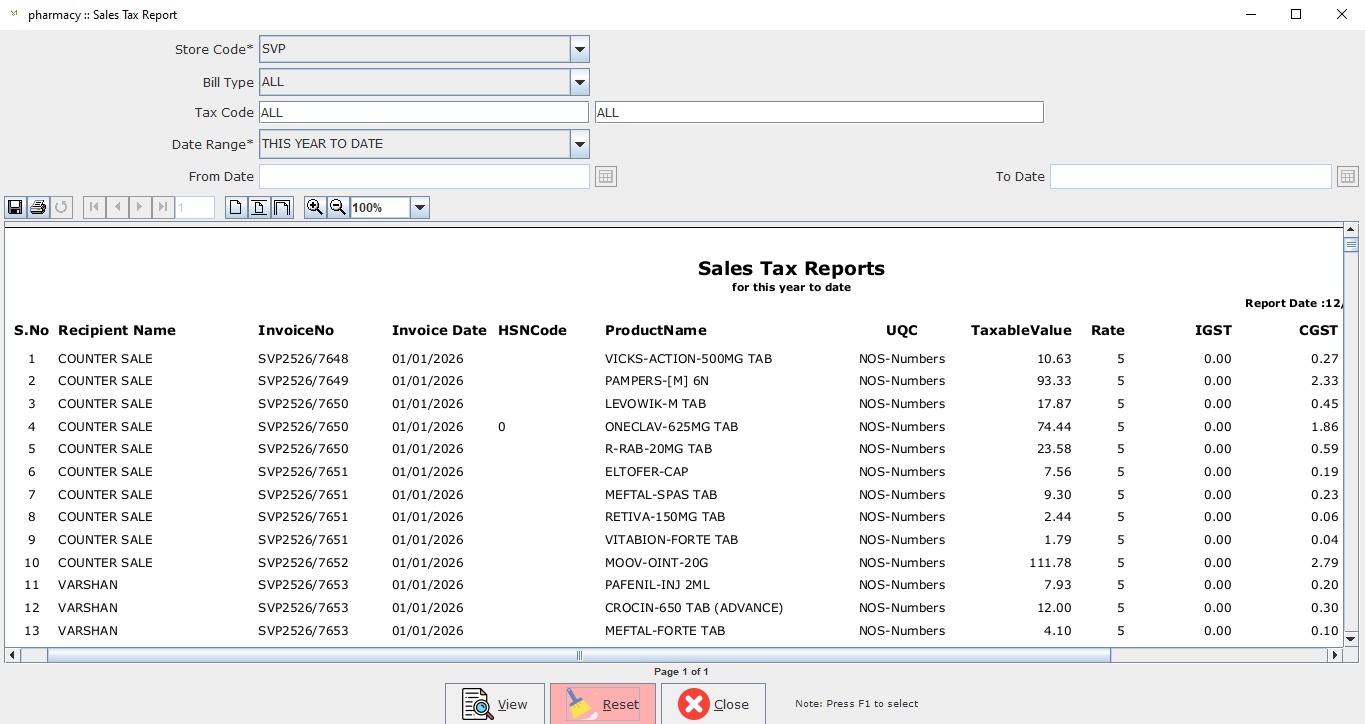Viewport: 1365px width, 724px height.
Task: Click into the To Date field
Action: click(1191, 177)
